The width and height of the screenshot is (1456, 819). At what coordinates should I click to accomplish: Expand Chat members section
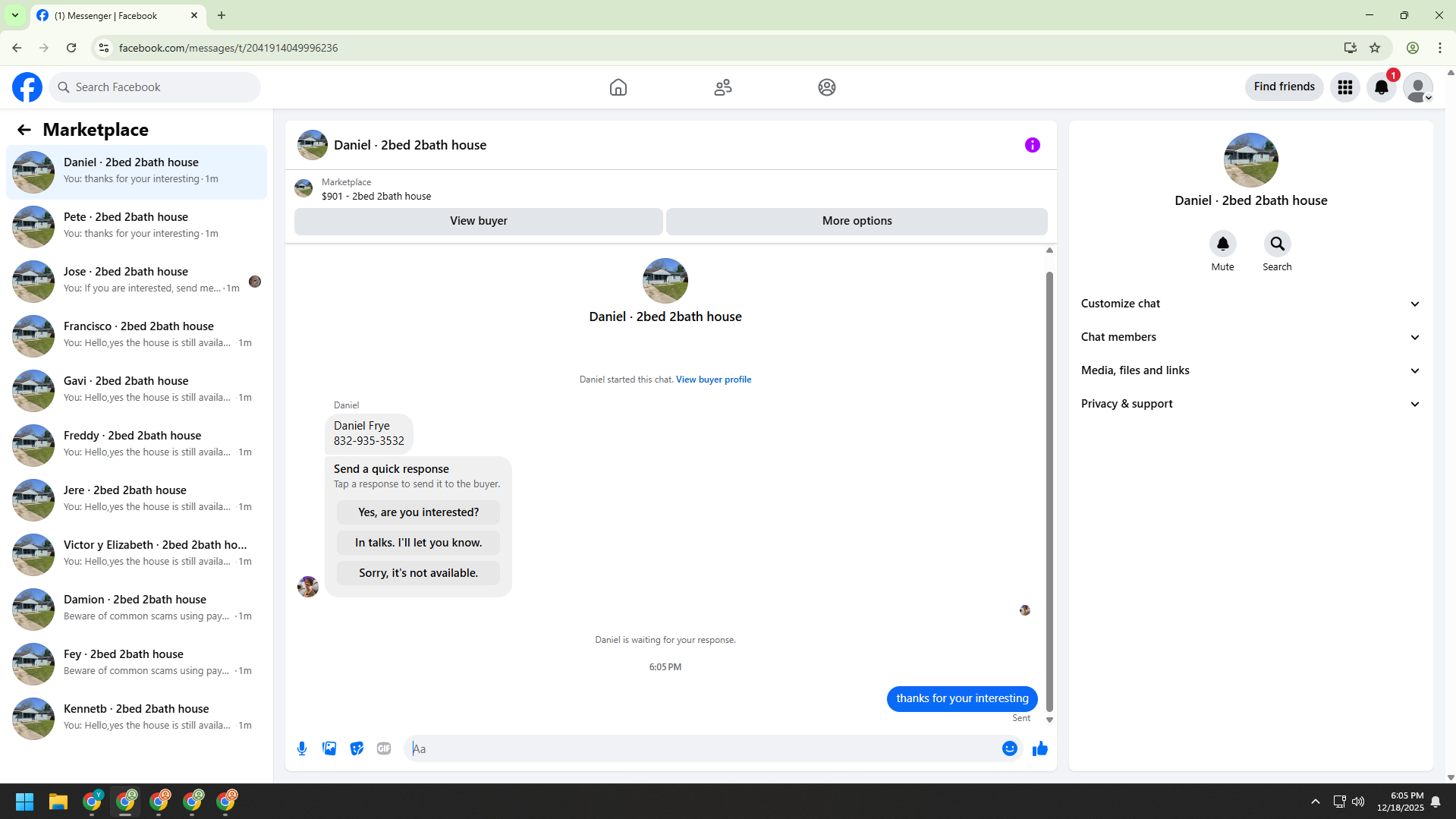[x=1250, y=337]
